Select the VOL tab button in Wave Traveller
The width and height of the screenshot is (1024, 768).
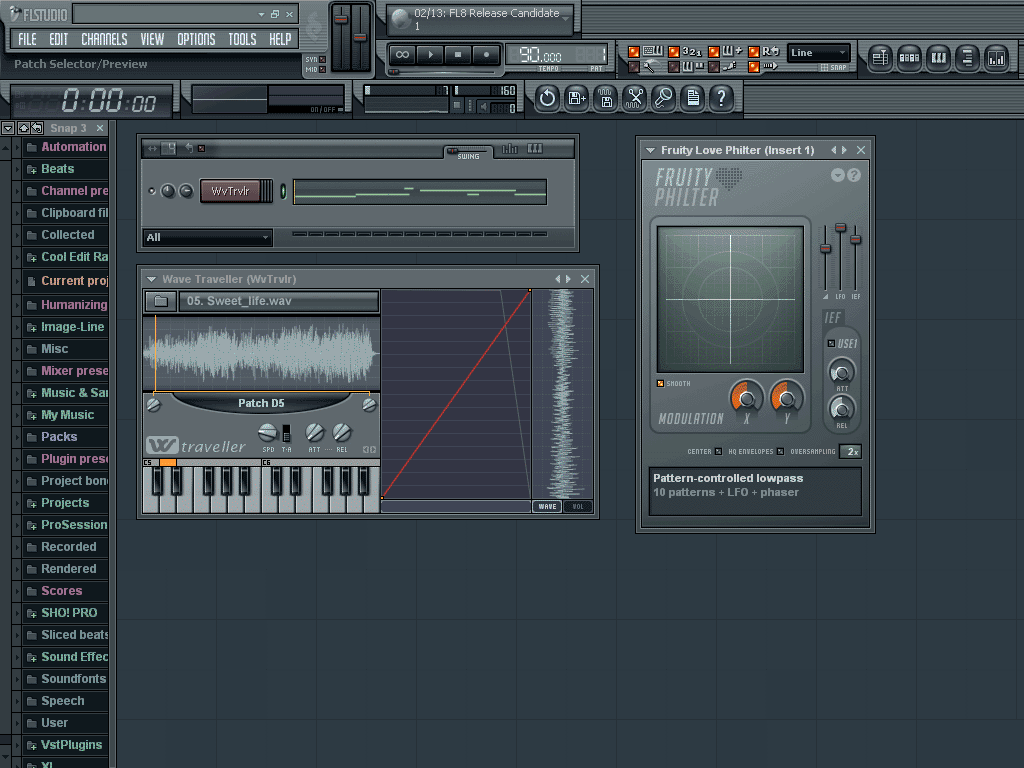coord(578,506)
